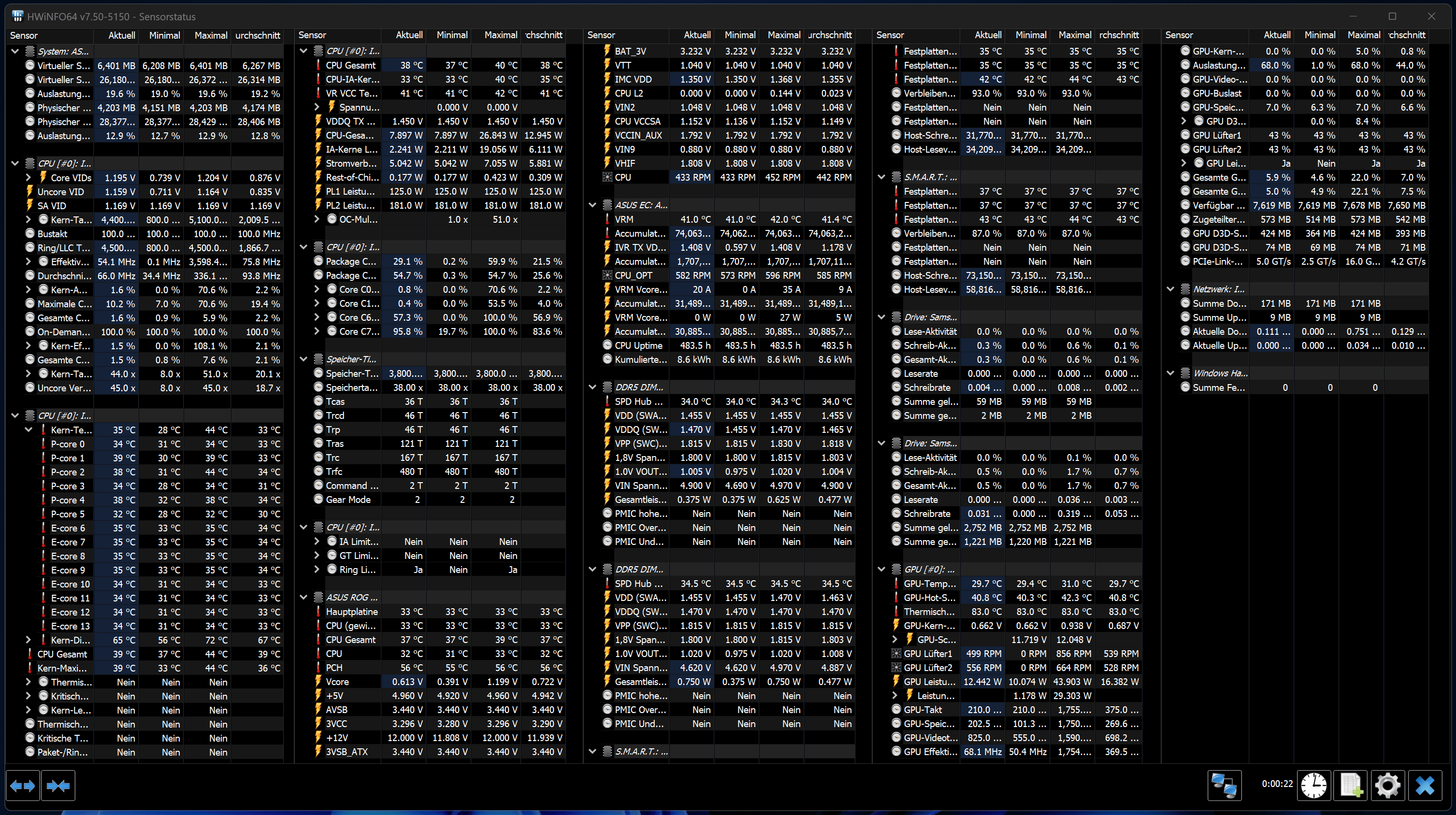Click the lightning icon beside +12V
Screen dimensions: 1456x815
click(x=318, y=738)
